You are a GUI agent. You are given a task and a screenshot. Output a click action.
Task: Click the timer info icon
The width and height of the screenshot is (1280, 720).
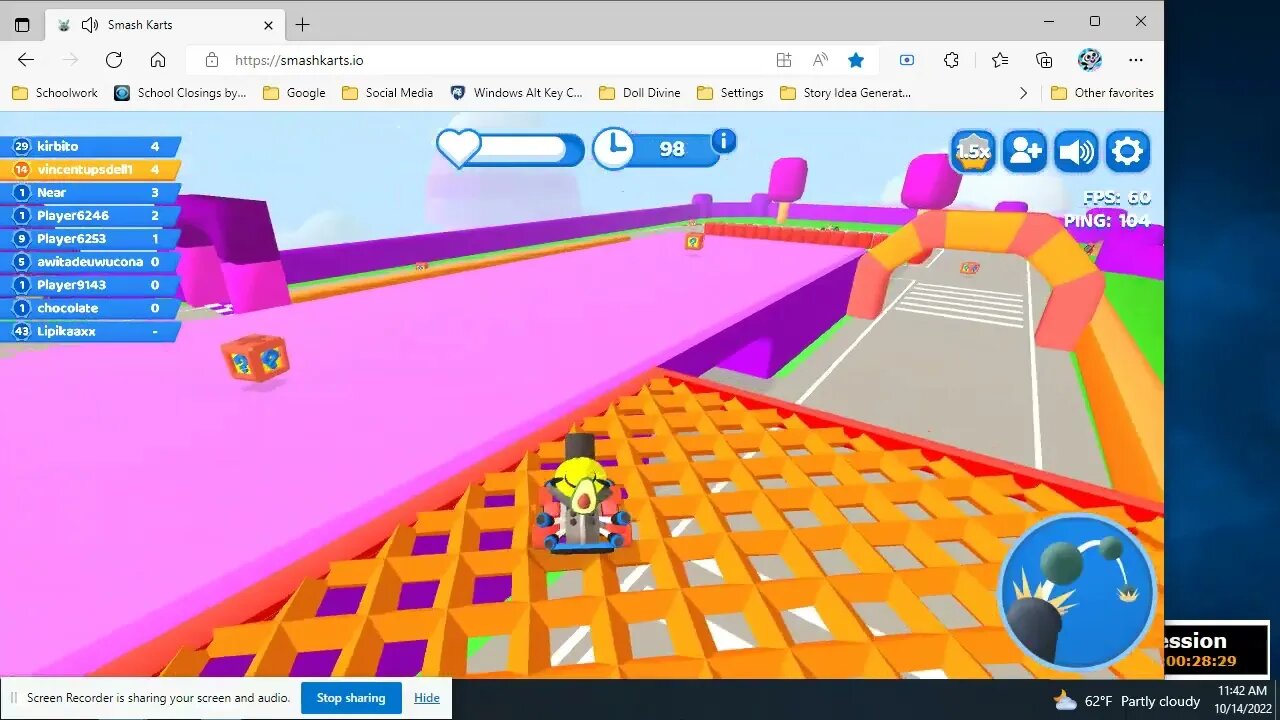(x=724, y=141)
